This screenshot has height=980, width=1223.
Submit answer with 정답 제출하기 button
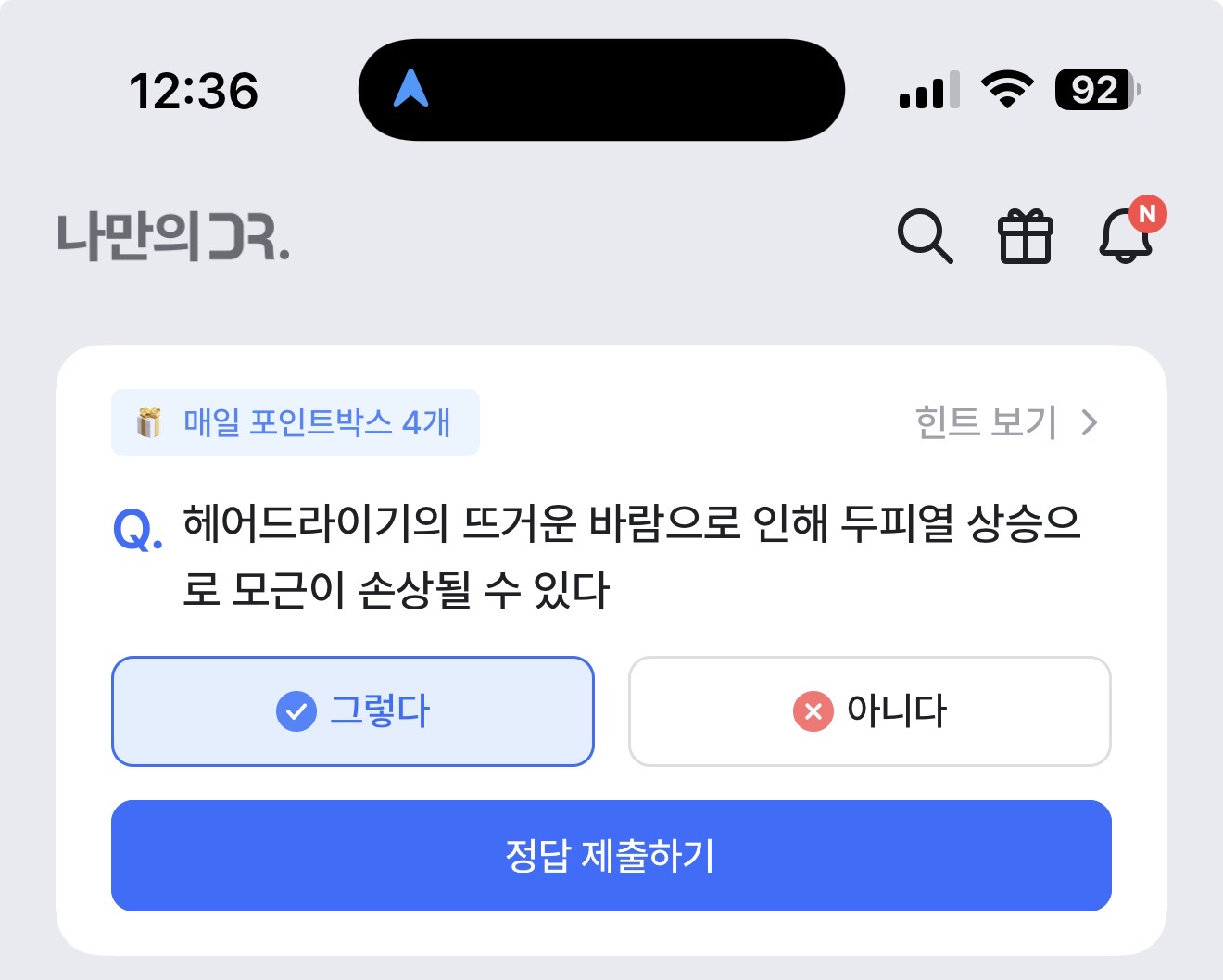[x=611, y=856]
